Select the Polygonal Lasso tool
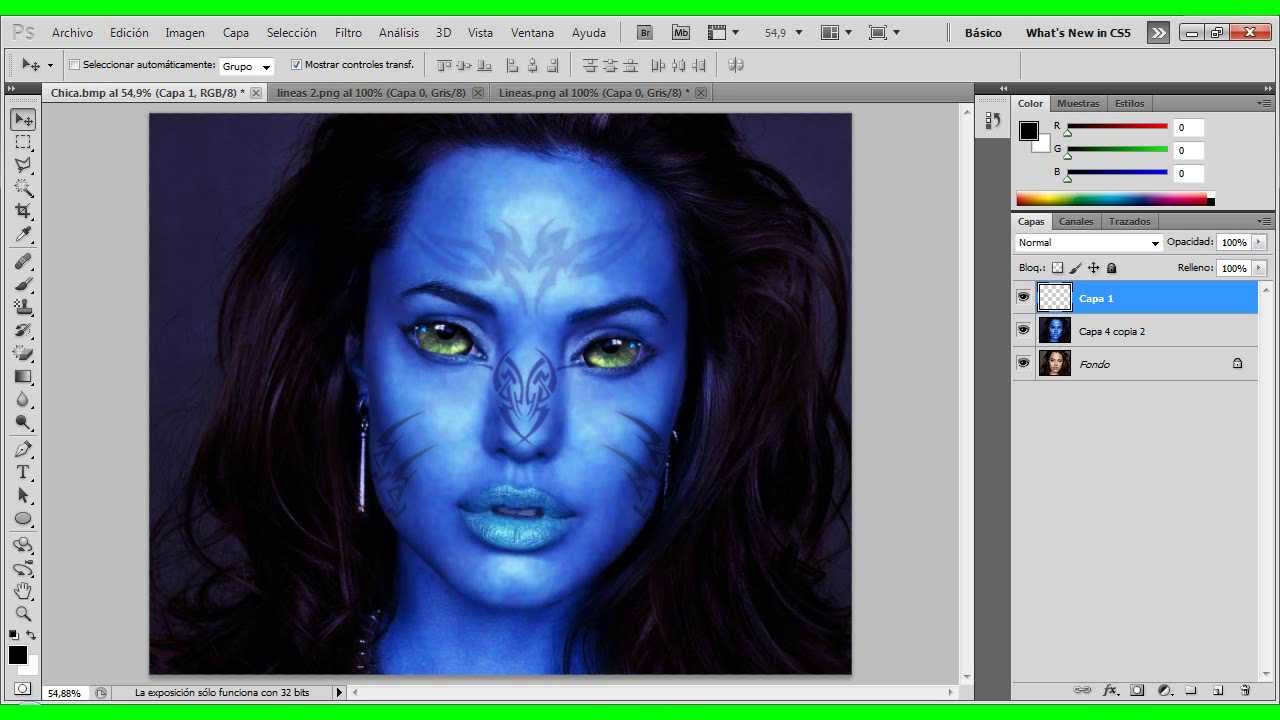The width and height of the screenshot is (1280, 720). (x=23, y=166)
